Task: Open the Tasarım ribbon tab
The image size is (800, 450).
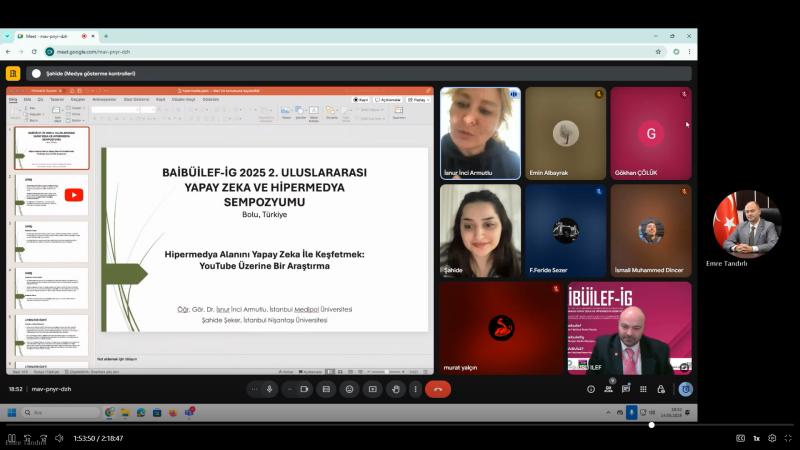Action: tap(57, 99)
